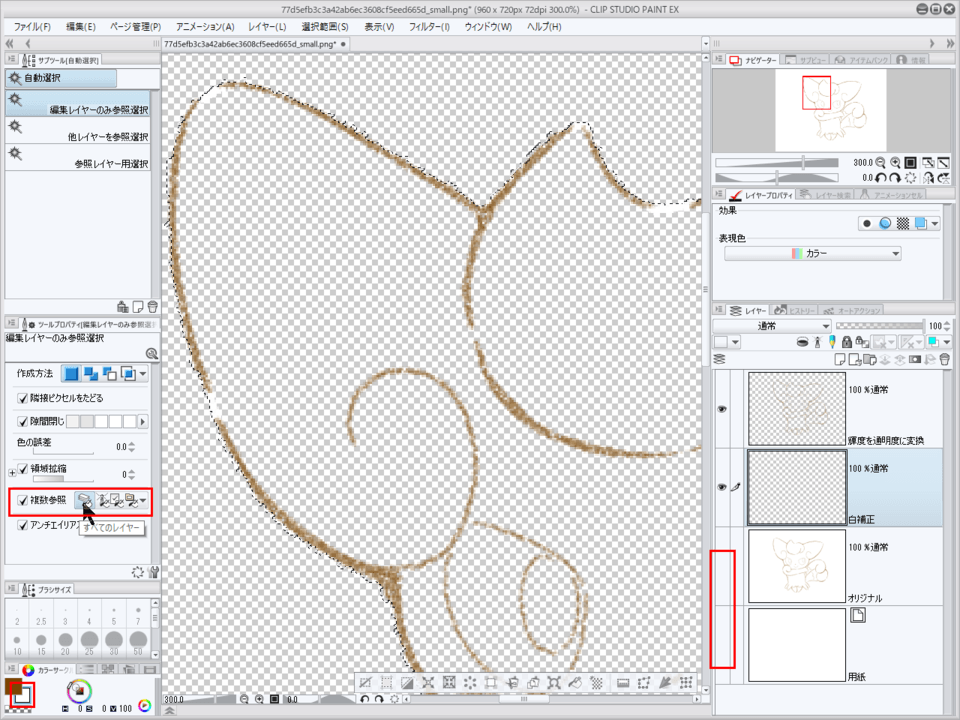Hide the 白補正 layer via eye icon

pyautogui.click(x=722, y=487)
